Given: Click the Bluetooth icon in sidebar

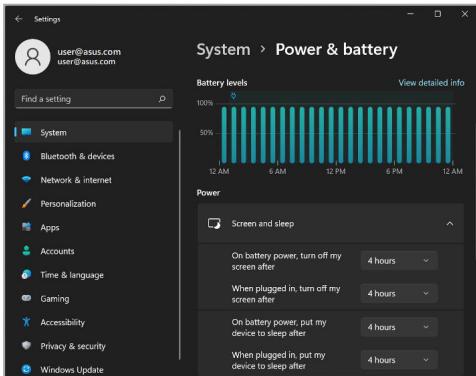Looking at the screenshot, I should coord(27,156).
